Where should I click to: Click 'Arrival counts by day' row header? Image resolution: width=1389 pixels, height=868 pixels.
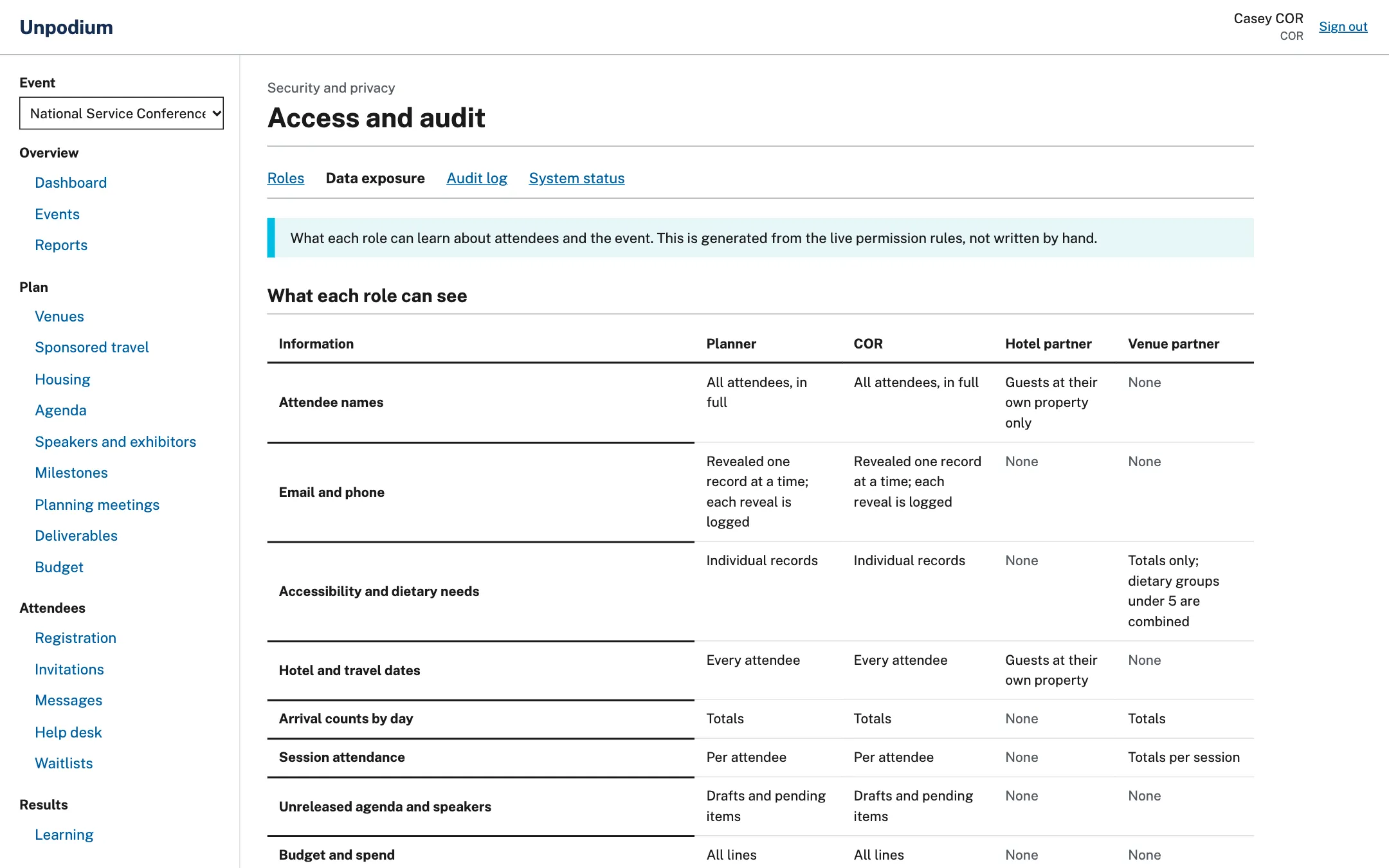tap(481, 719)
